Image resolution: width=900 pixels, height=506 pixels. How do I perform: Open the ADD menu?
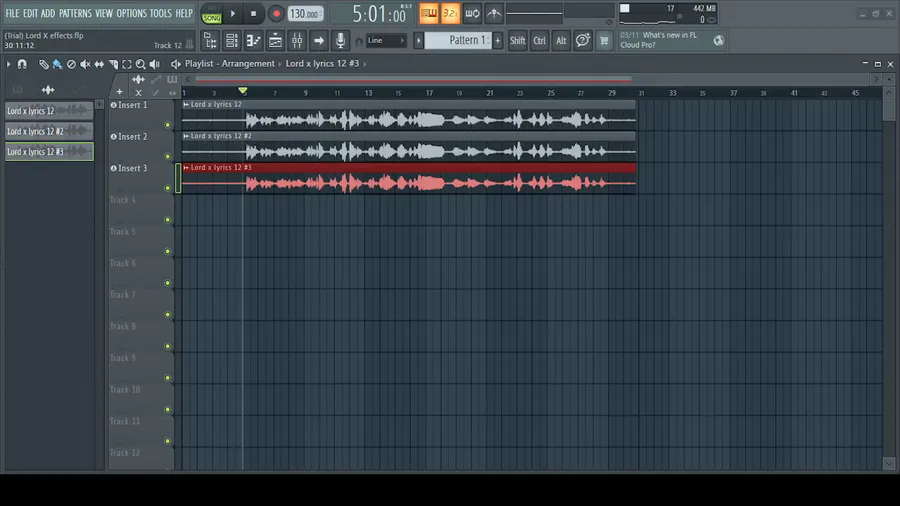(x=48, y=13)
